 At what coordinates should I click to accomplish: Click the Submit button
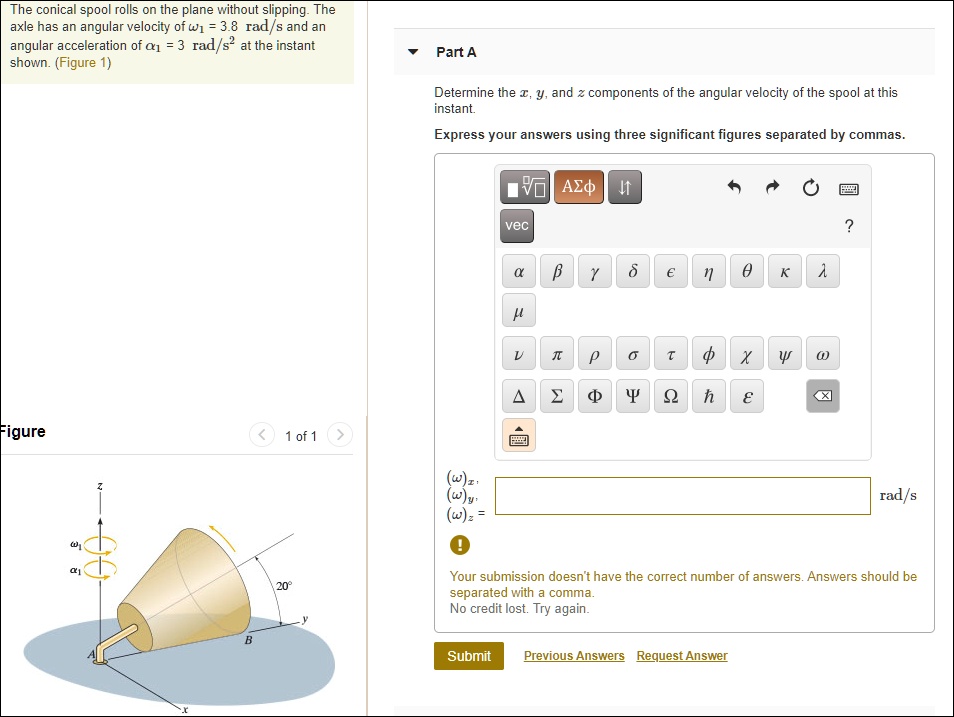(x=468, y=655)
